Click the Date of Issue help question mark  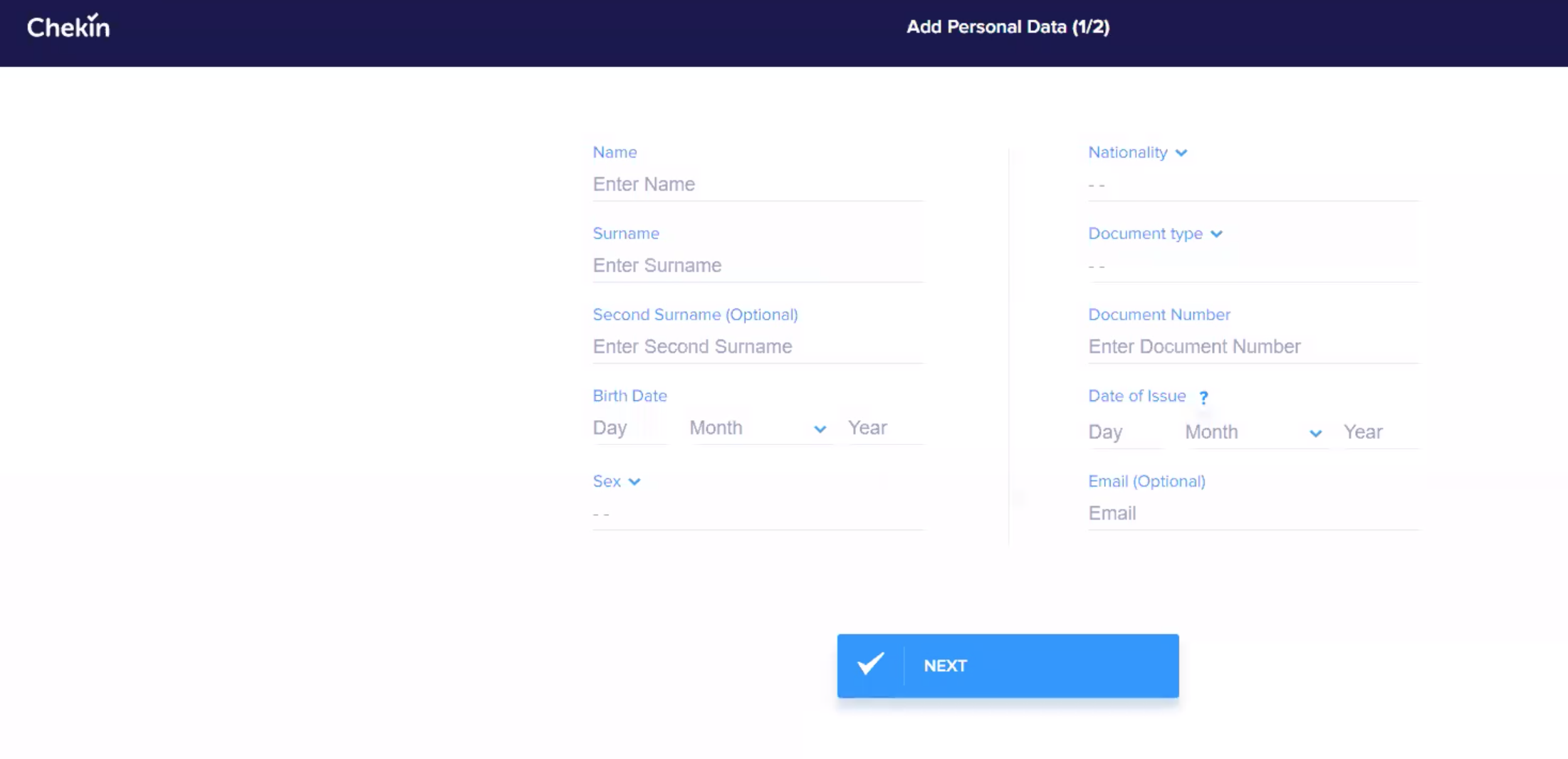[x=1203, y=397]
